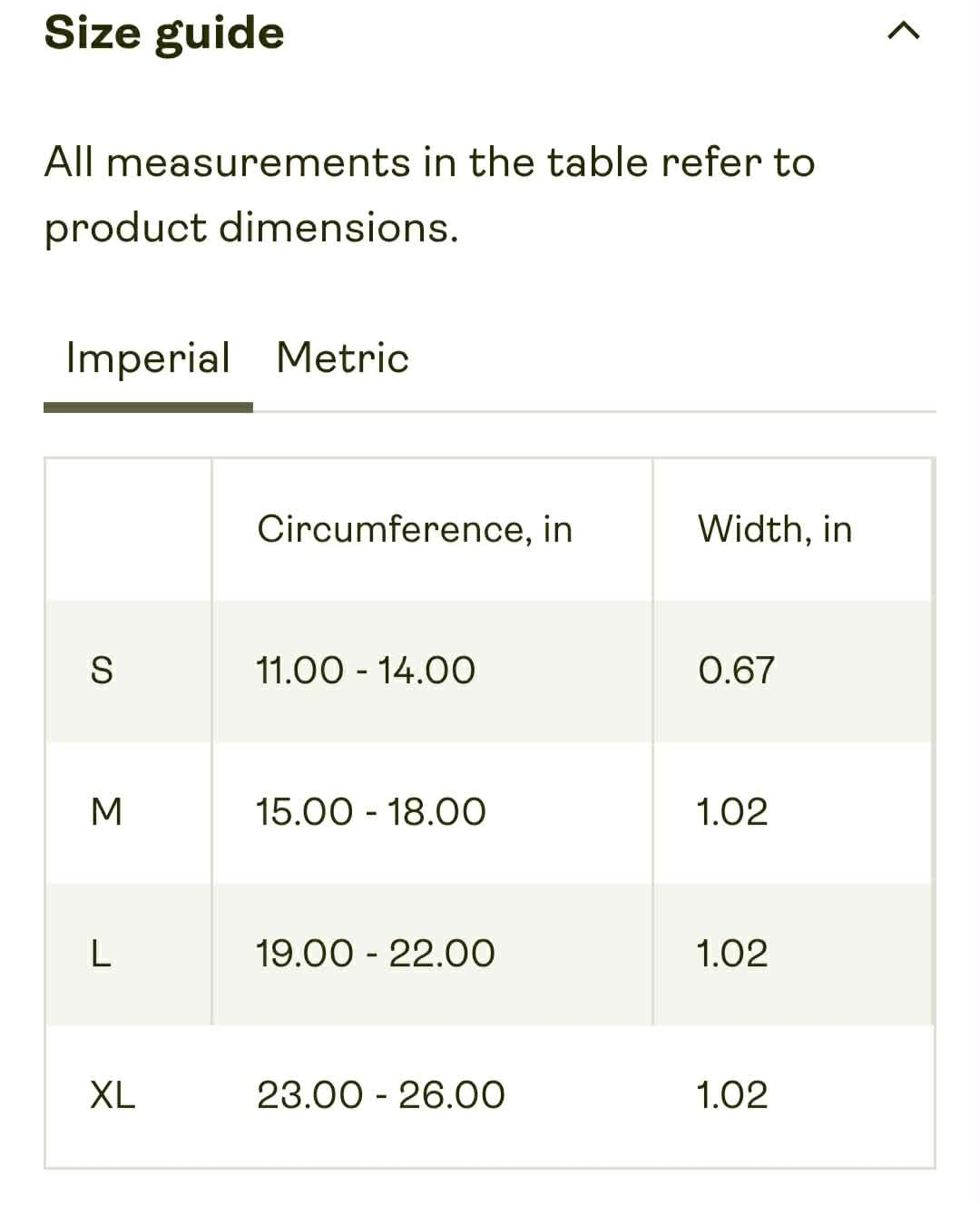980x1205 pixels.
Task: Click the Circumference, in column header
Action: coord(416,529)
